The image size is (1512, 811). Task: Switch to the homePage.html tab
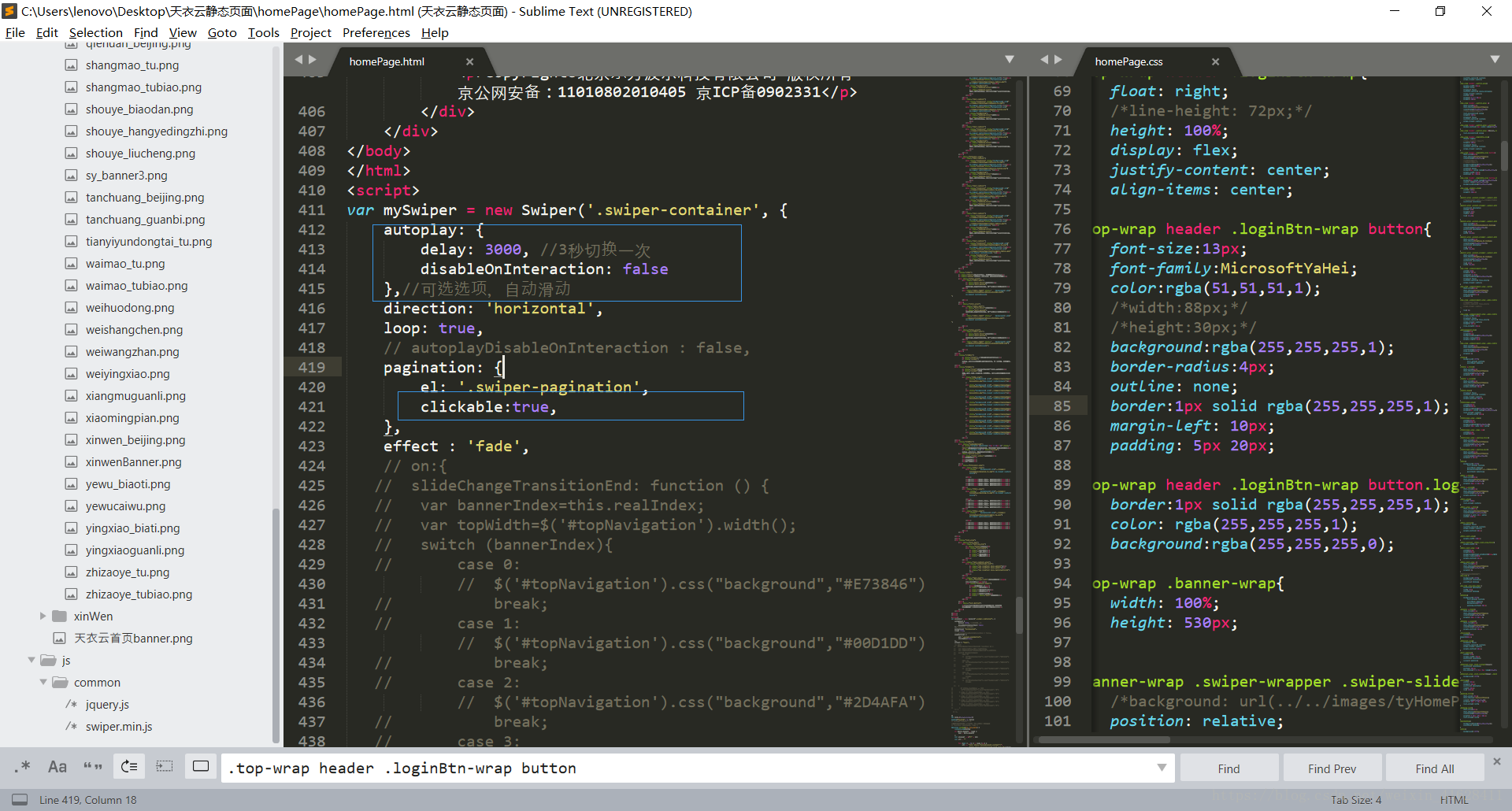[387, 61]
